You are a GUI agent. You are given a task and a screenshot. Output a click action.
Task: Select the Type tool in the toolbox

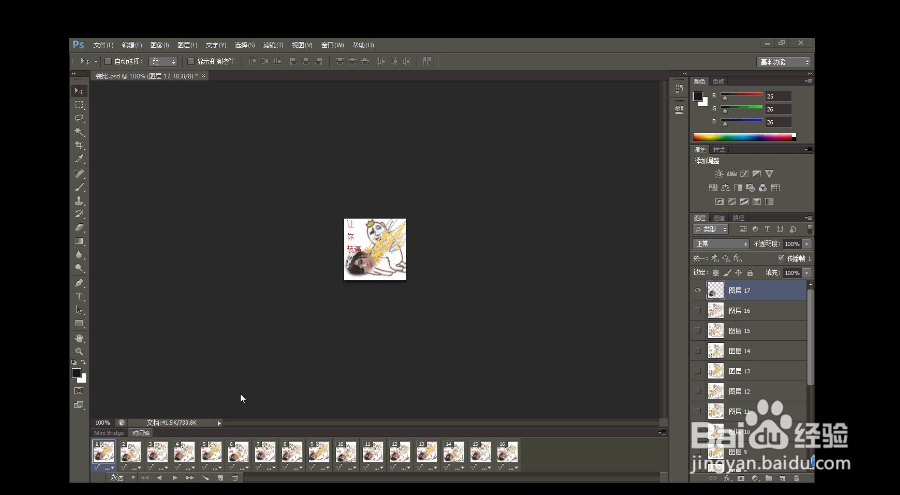point(79,297)
